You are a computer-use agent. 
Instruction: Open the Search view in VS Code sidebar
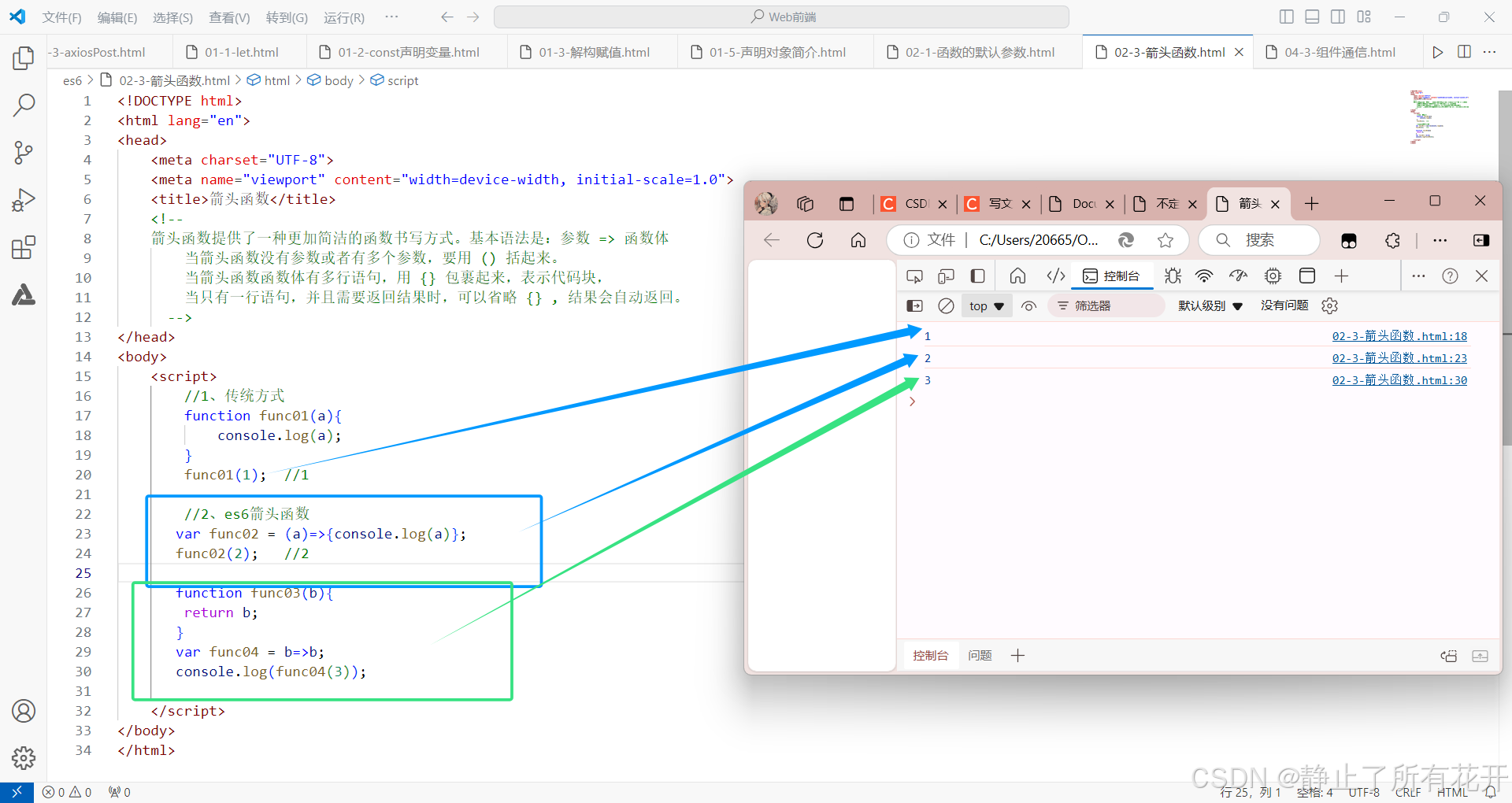(24, 105)
